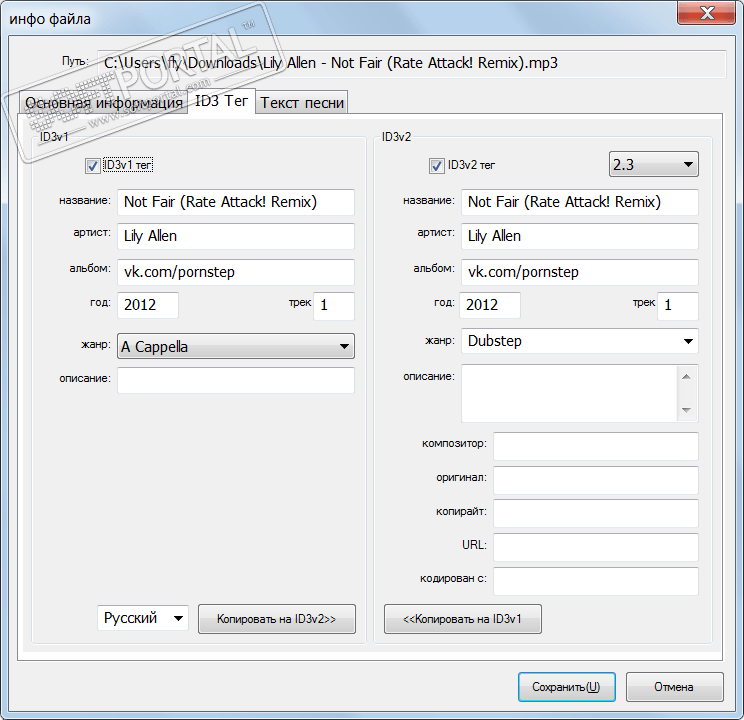The width and height of the screenshot is (744, 720).
Task: Click the ID3v2 год field
Action: [490, 305]
